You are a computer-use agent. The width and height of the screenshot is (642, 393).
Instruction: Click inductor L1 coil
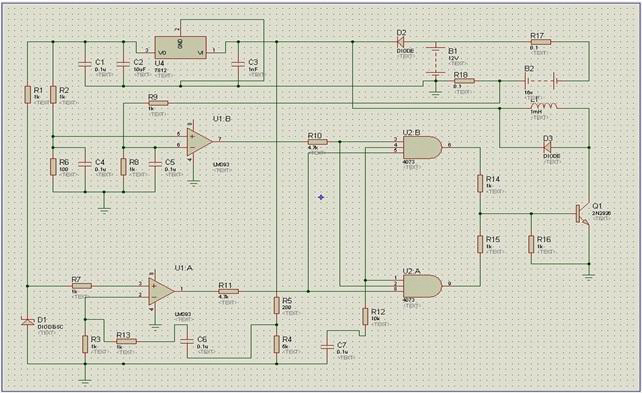tap(543, 106)
